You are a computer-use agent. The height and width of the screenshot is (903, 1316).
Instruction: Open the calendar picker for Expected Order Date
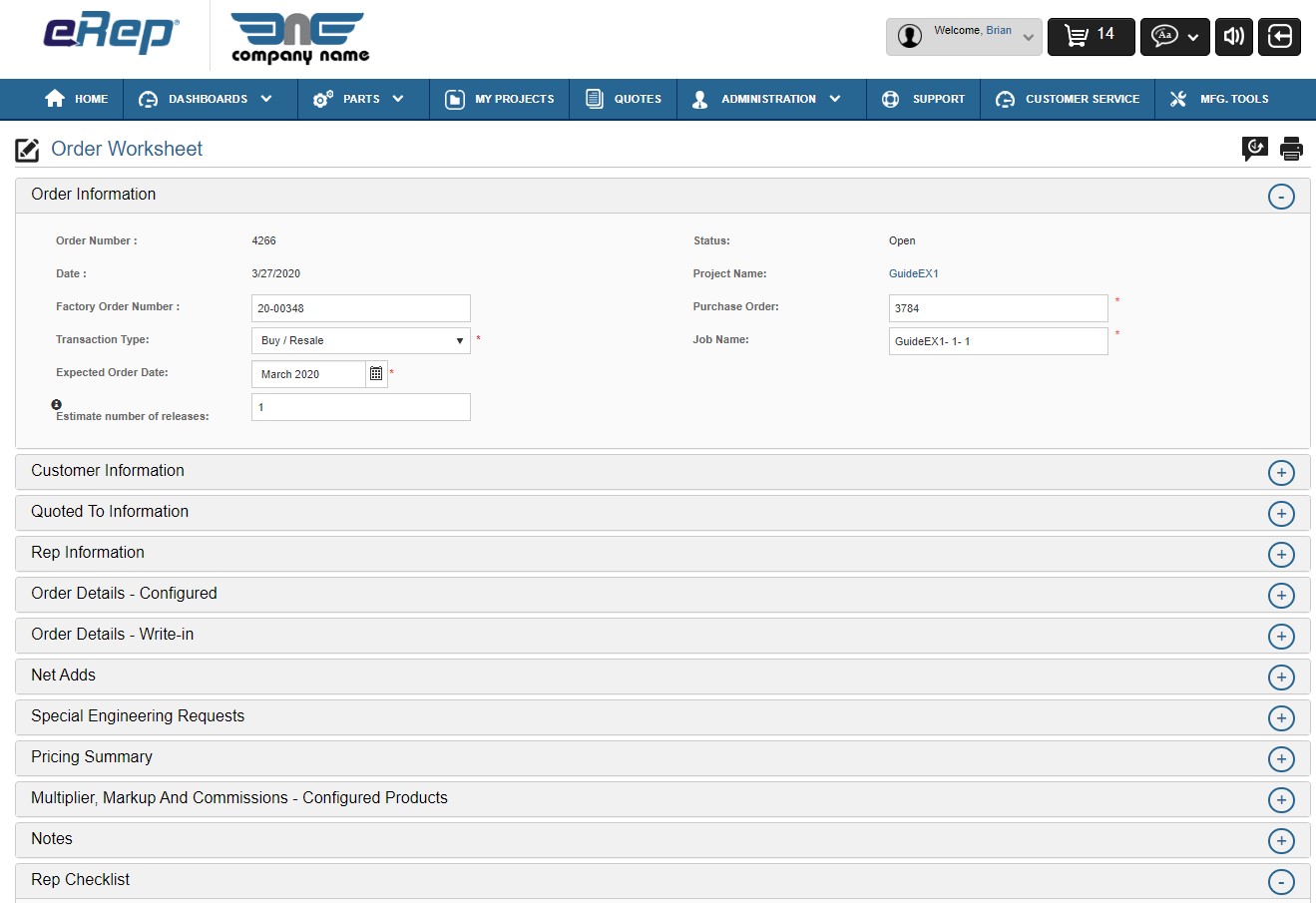click(375, 373)
